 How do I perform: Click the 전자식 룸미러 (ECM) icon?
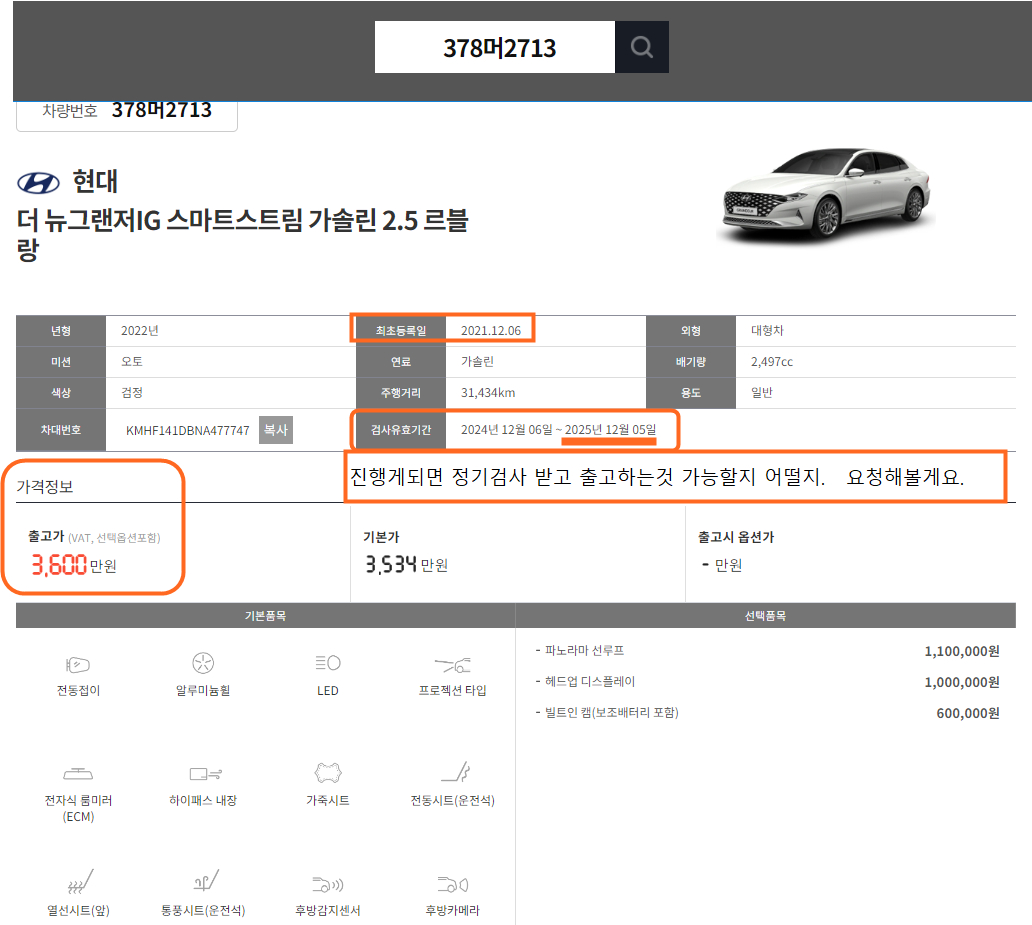tap(78, 773)
